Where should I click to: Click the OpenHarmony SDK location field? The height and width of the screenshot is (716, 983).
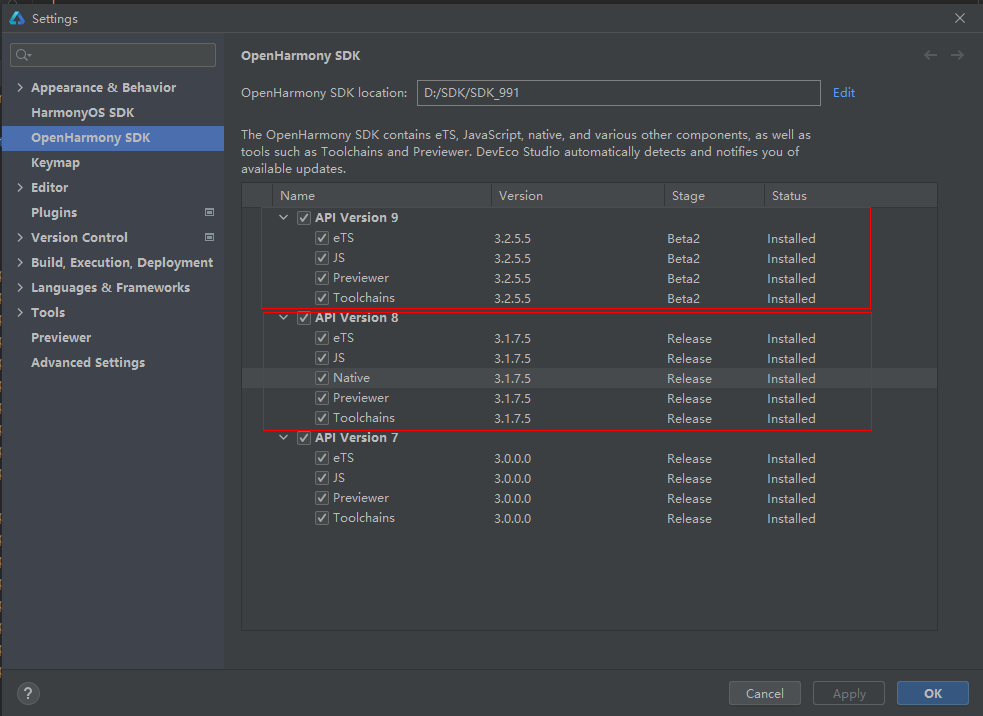[x=618, y=93]
